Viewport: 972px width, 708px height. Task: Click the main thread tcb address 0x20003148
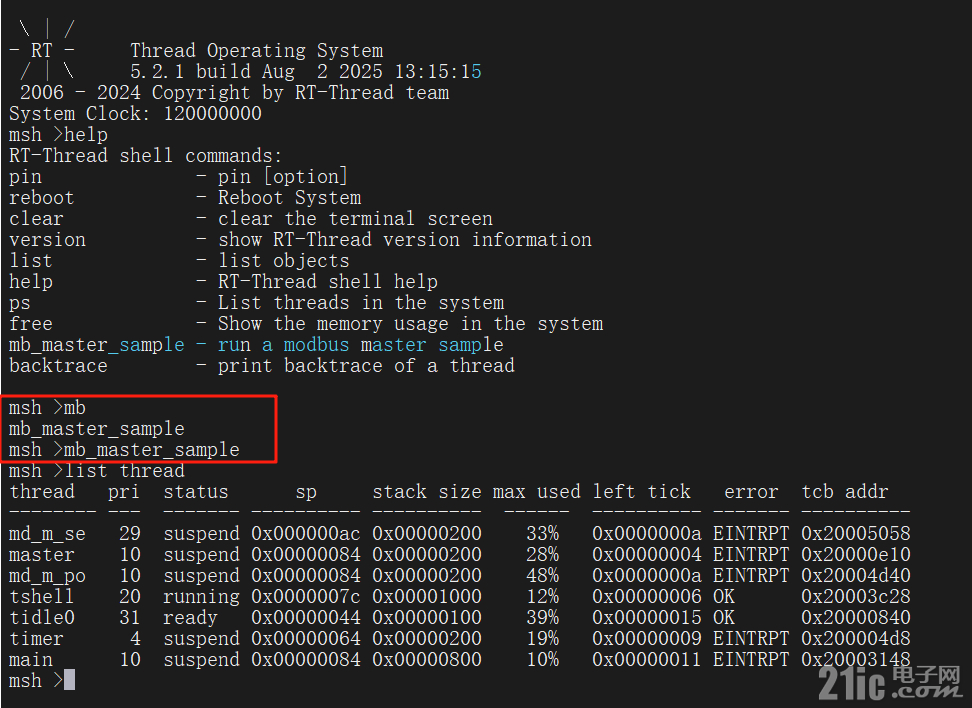855,659
